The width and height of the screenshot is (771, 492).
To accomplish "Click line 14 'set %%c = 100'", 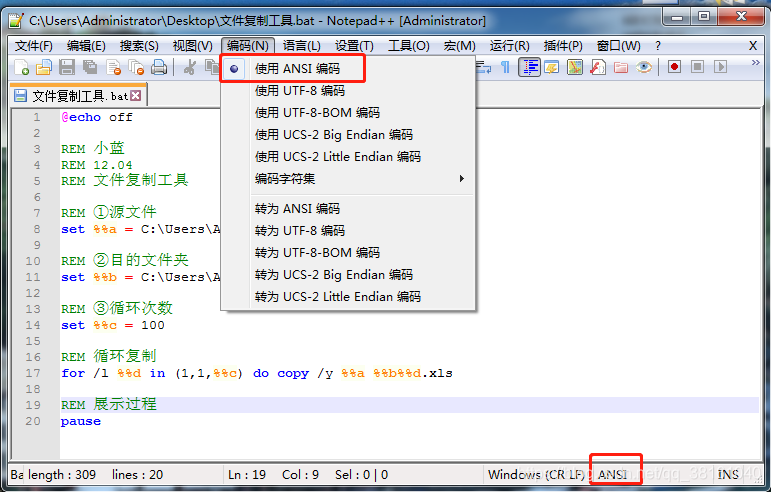I will tap(113, 325).
